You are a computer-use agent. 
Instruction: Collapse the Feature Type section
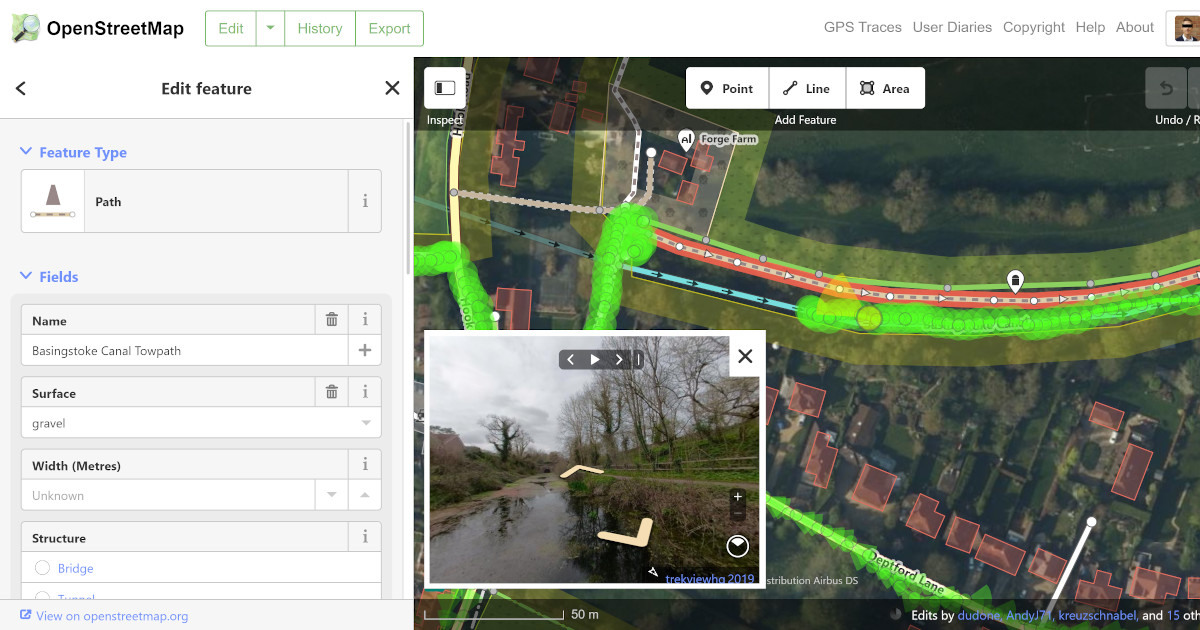tap(25, 152)
